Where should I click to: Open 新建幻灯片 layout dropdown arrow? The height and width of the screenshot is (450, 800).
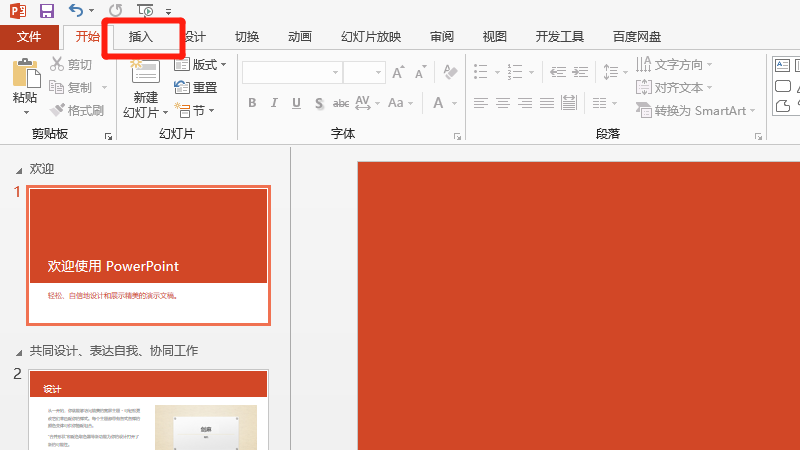[165, 112]
